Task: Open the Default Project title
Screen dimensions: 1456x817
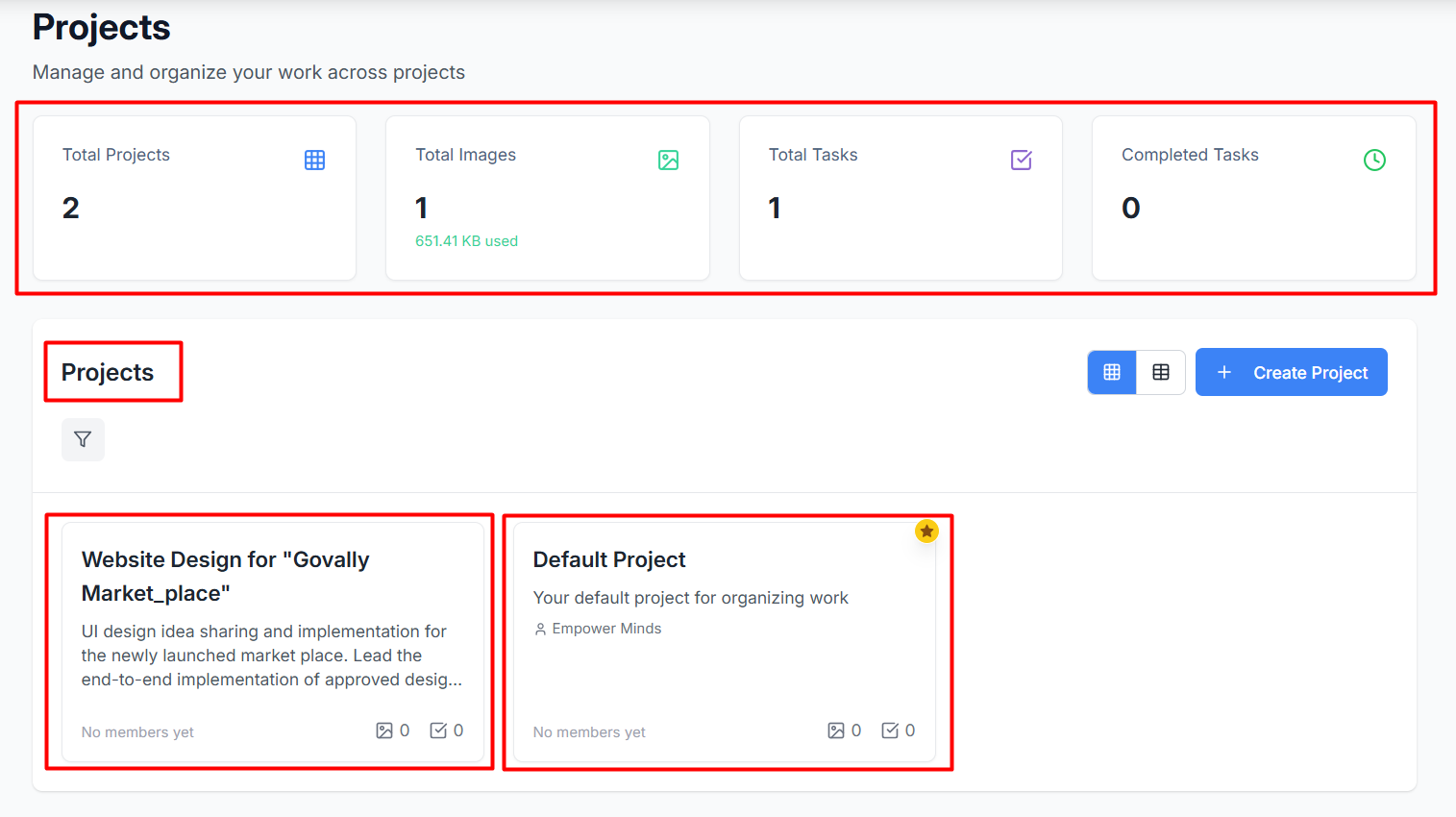Action: point(609,559)
